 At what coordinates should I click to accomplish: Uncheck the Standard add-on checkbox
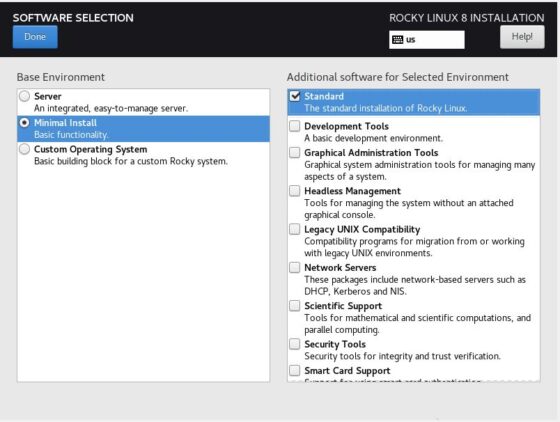[295, 96]
